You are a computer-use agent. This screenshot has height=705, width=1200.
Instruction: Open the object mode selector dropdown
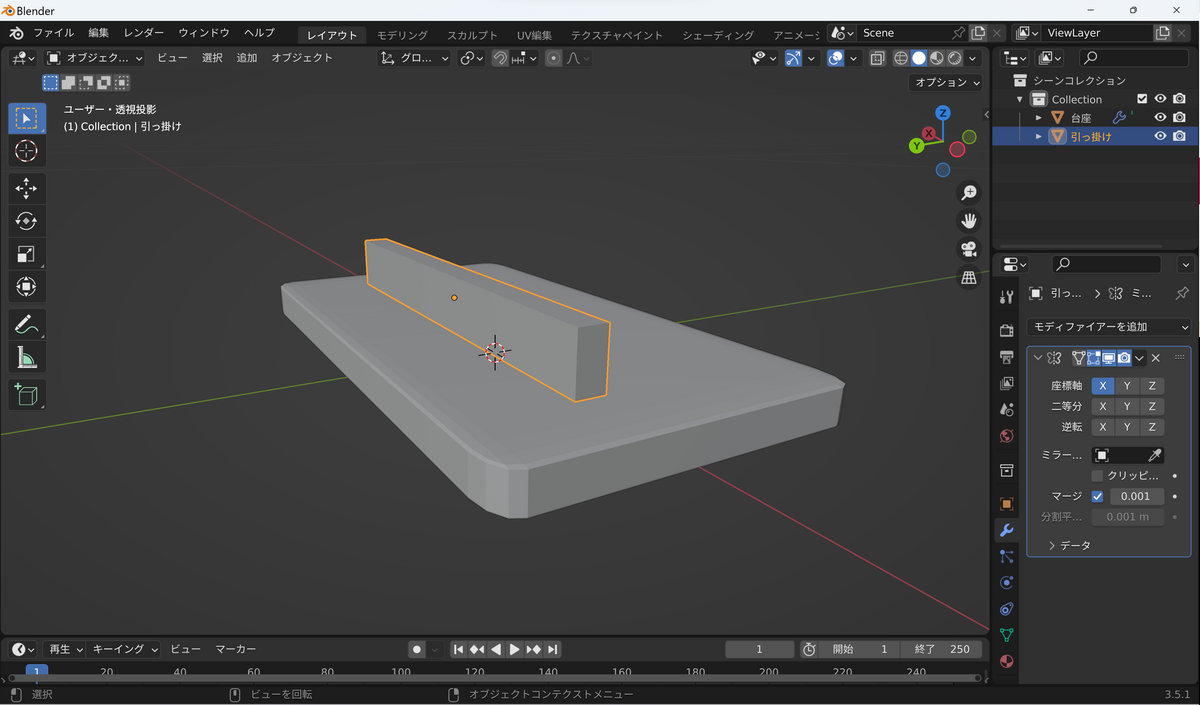pyautogui.click(x=95, y=58)
